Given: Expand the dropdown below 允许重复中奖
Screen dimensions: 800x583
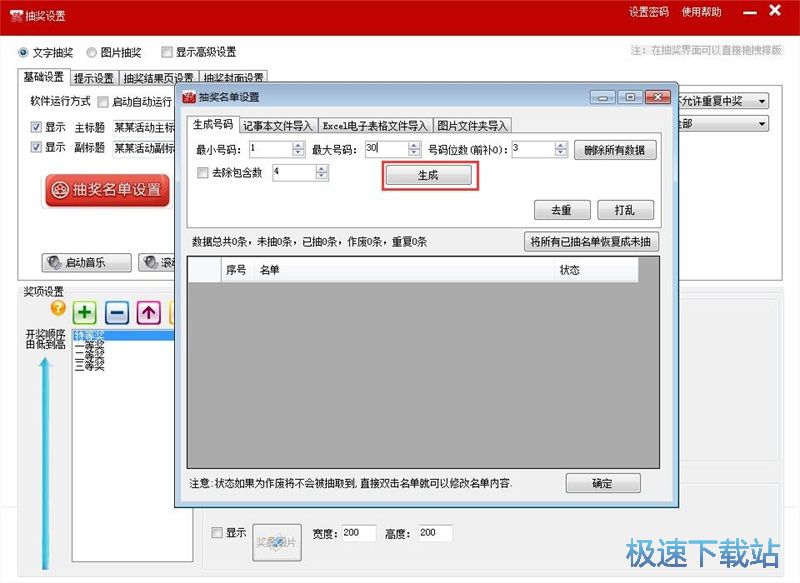Looking at the screenshot, I should (762, 123).
